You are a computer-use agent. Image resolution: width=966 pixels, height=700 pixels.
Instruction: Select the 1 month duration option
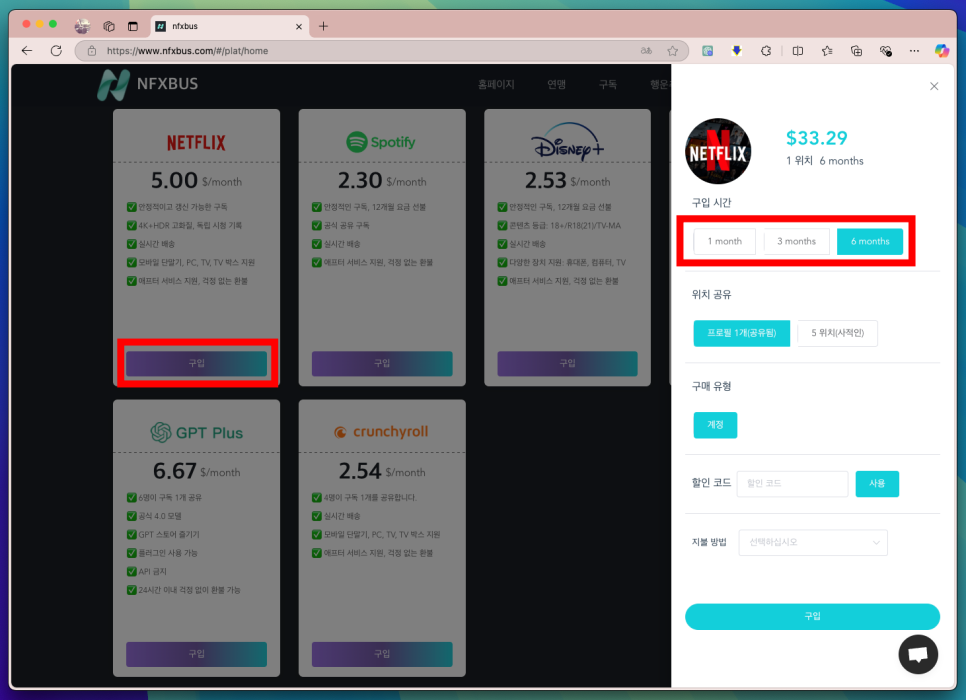click(724, 242)
